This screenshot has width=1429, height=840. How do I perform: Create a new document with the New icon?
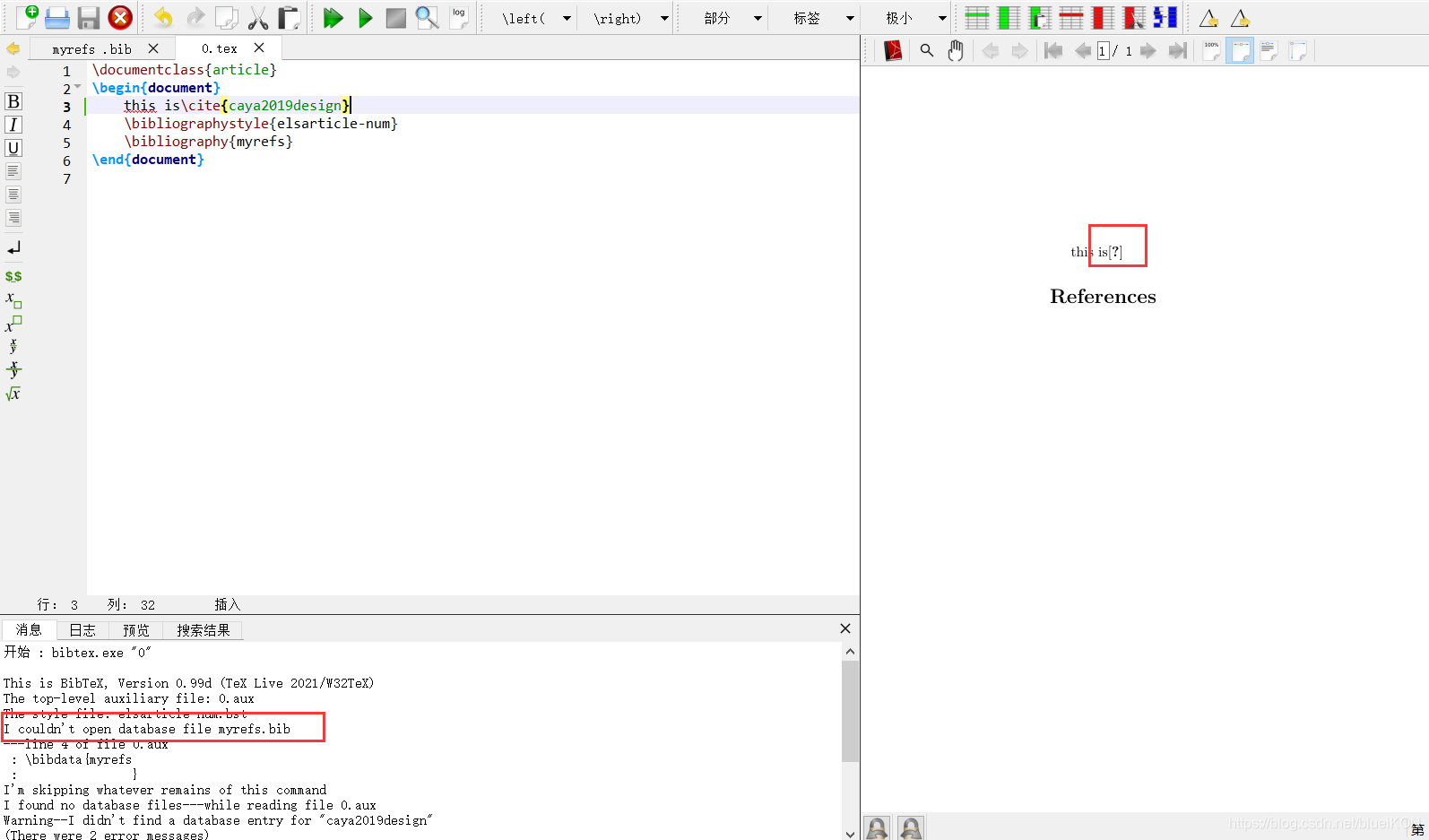tap(28, 17)
